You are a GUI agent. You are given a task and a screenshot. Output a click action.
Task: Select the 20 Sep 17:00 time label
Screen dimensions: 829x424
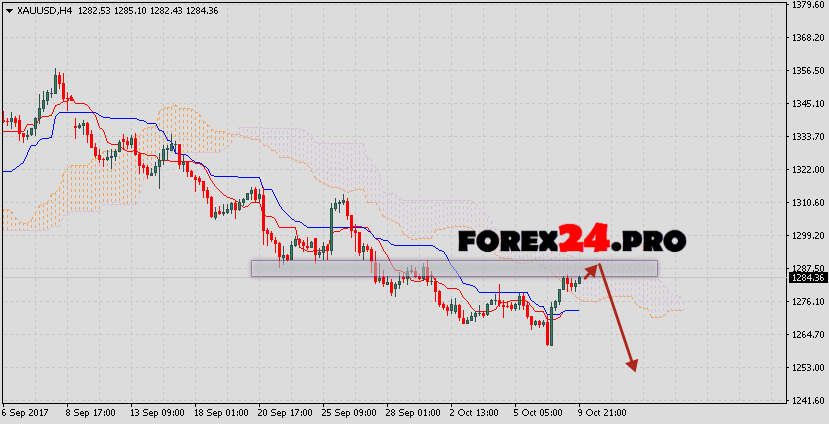coord(284,412)
